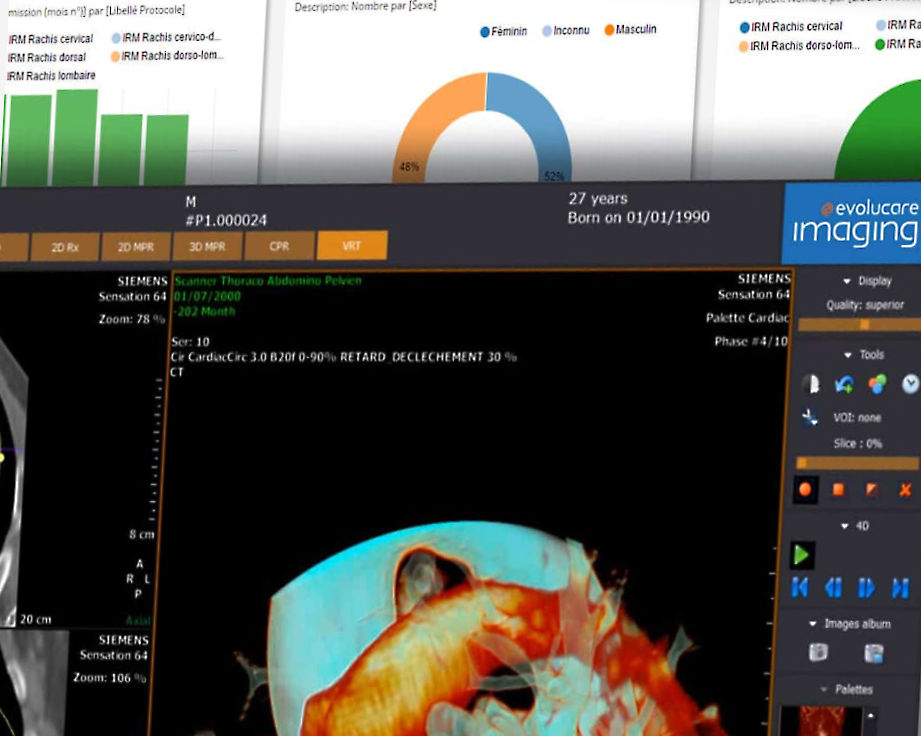Click the "8 cm" scale label

142,534
